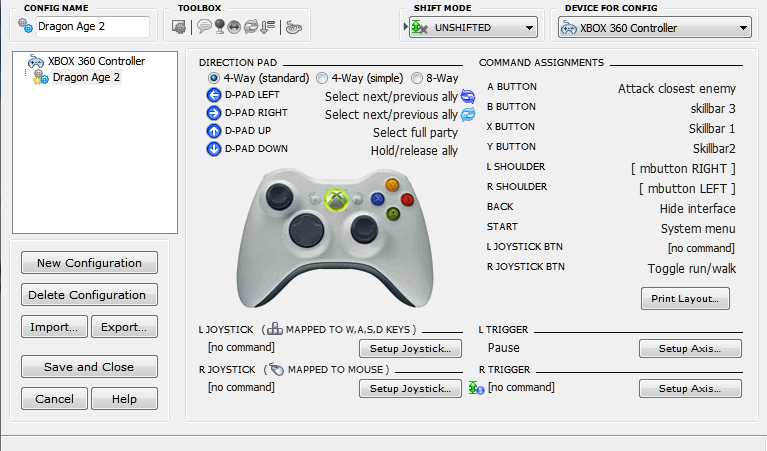
Task: Select the 4-Way (standard) radio button
Action: (x=214, y=78)
